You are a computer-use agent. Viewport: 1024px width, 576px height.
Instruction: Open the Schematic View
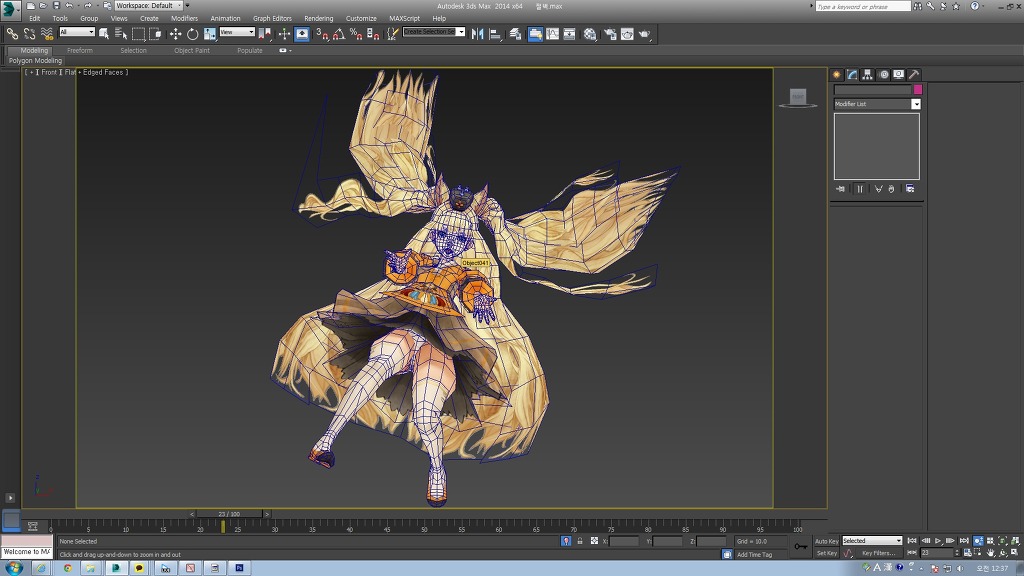[569, 33]
